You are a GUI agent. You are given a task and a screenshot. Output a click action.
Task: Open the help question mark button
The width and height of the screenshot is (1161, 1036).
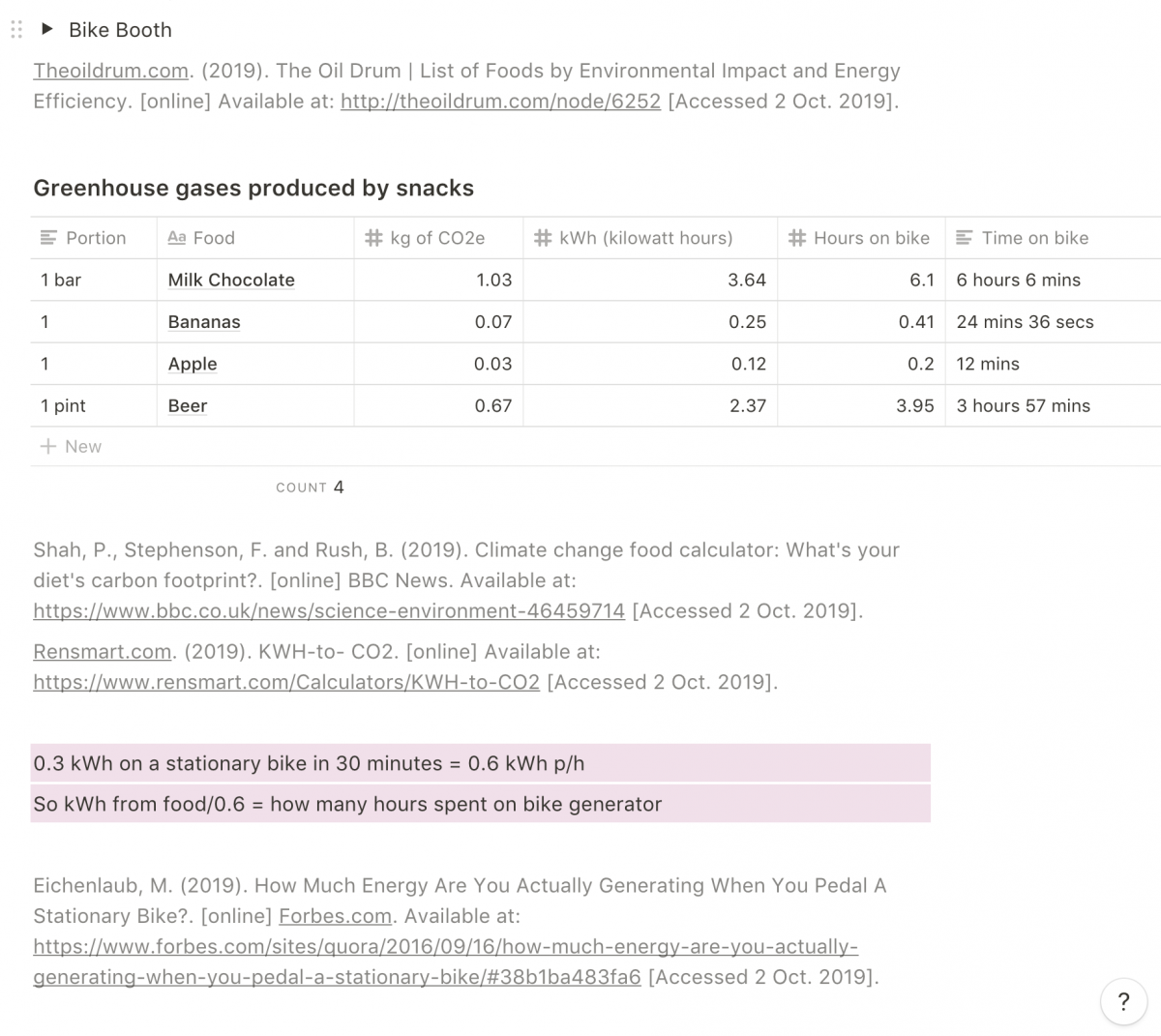[1123, 1001]
